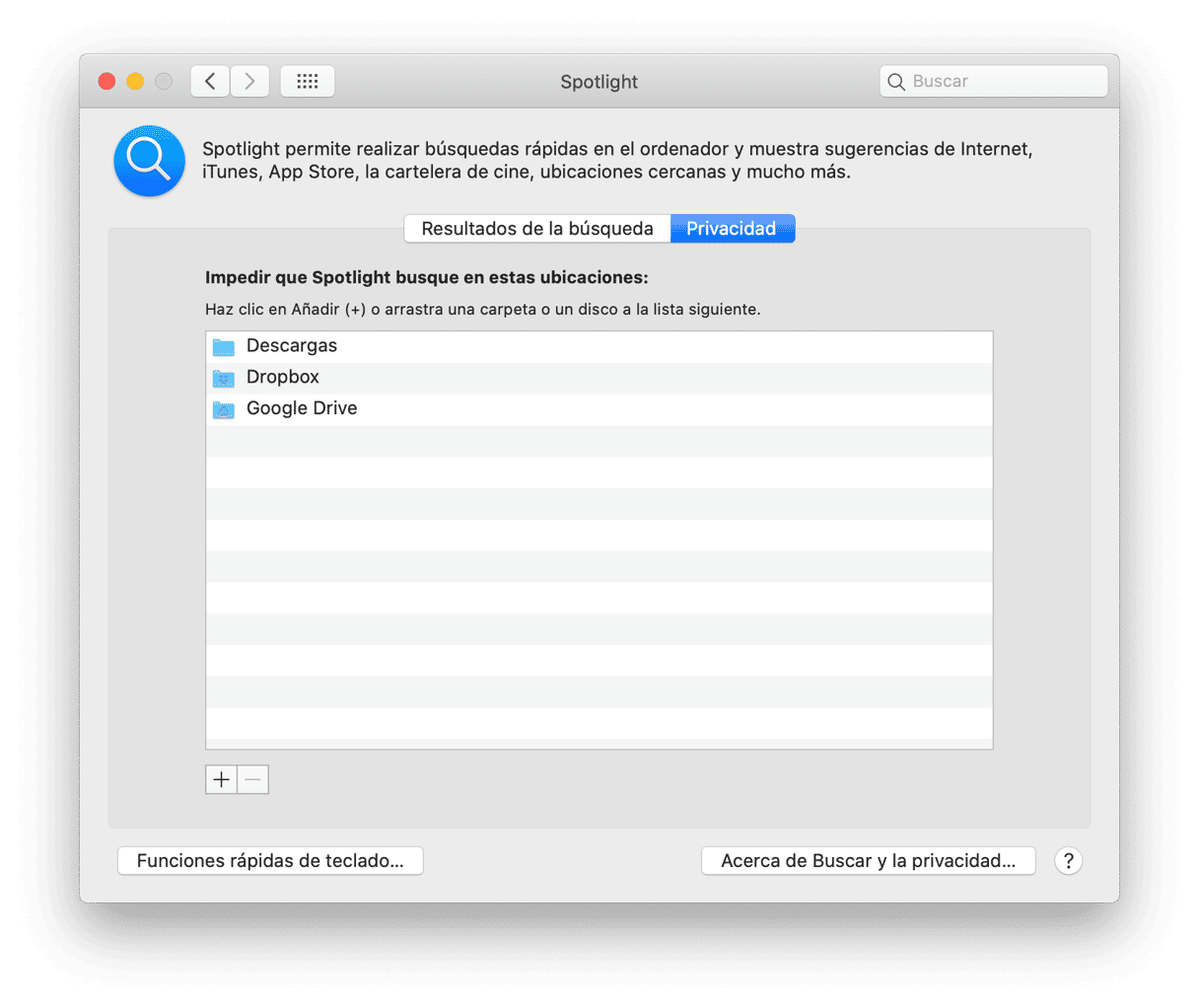Go back with the left chevron button
The width and height of the screenshot is (1199, 1008).
[210, 81]
